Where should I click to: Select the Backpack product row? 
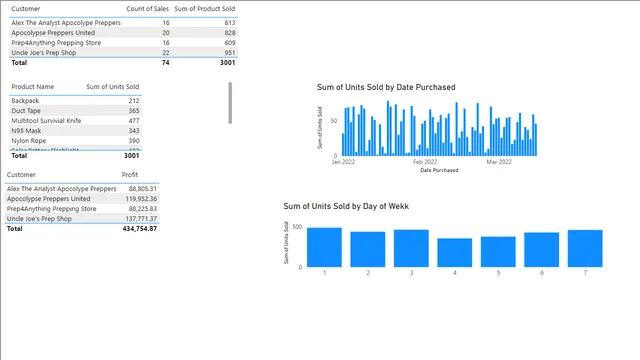tap(76, 100)
